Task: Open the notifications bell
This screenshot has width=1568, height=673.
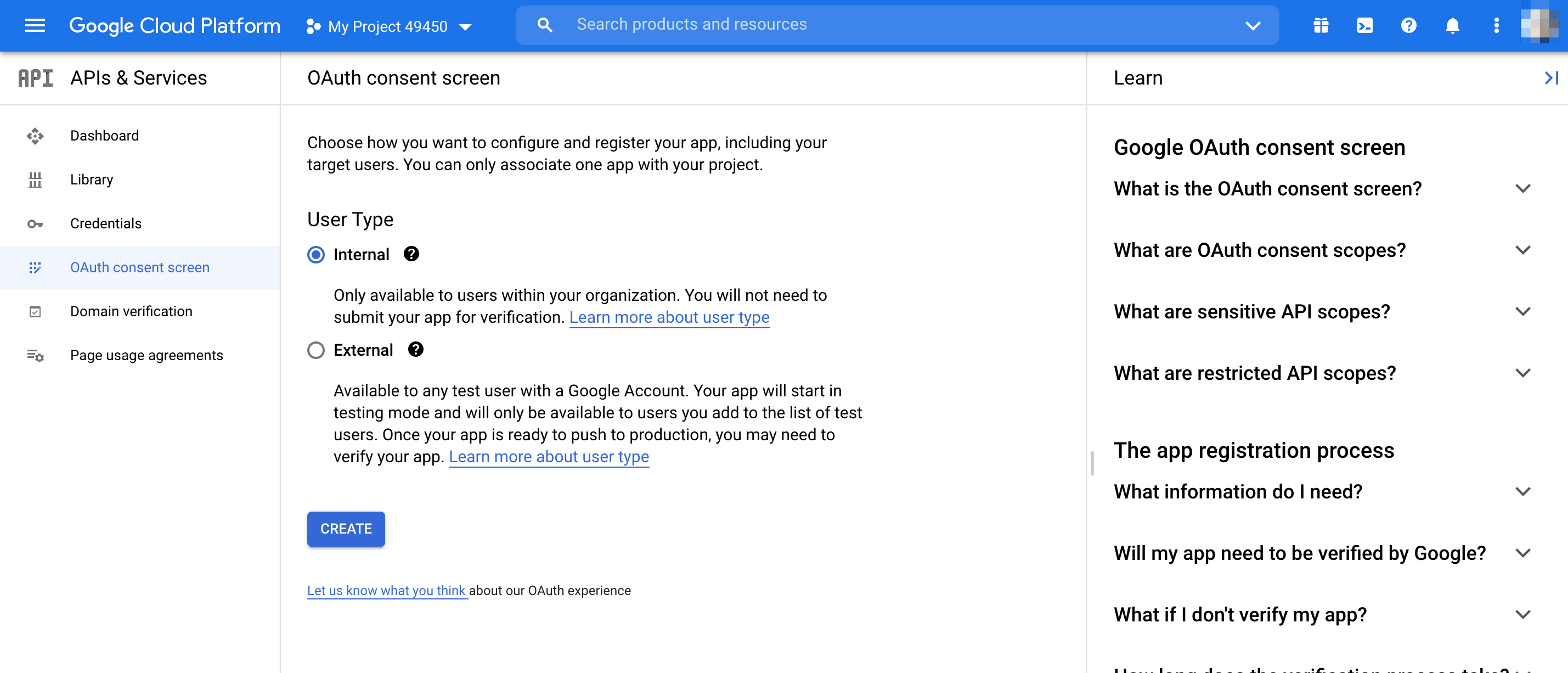Action: [x=1452, y=26]
